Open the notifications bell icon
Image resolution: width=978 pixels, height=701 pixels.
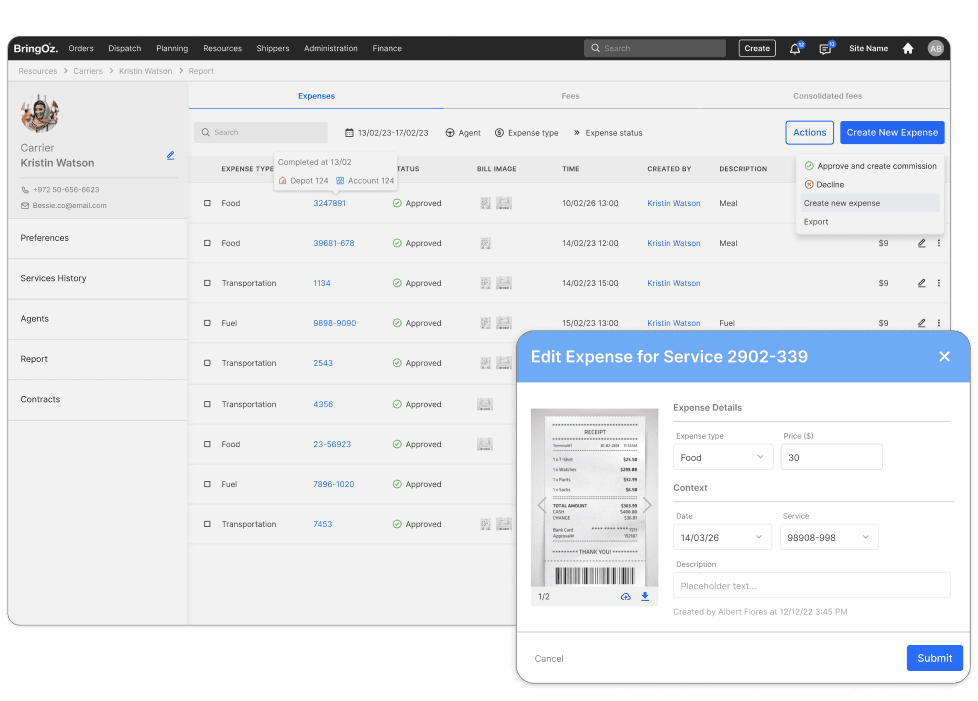[x=795, y=49]
